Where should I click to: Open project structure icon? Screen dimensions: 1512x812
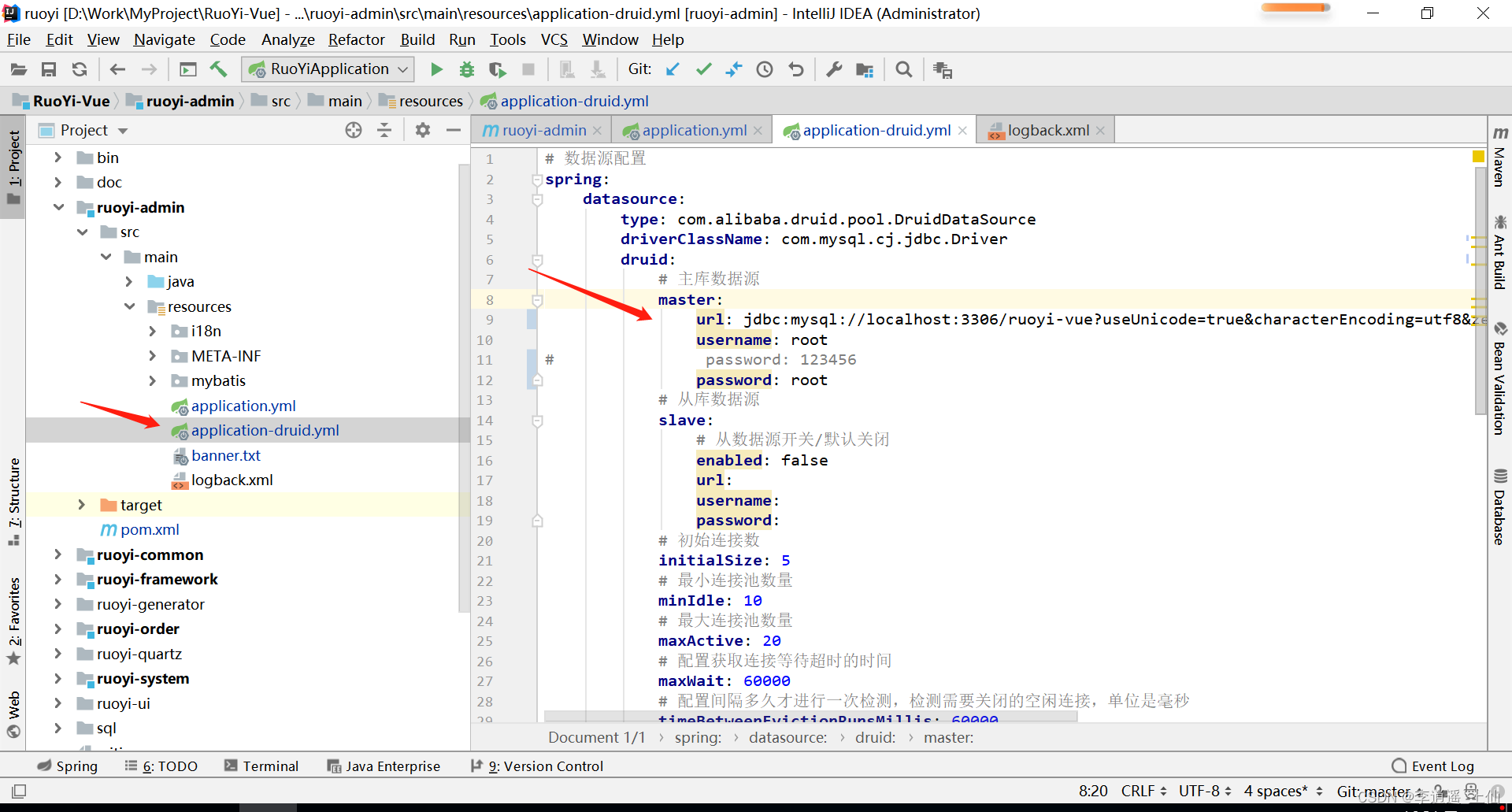click(x=865, y=70)
